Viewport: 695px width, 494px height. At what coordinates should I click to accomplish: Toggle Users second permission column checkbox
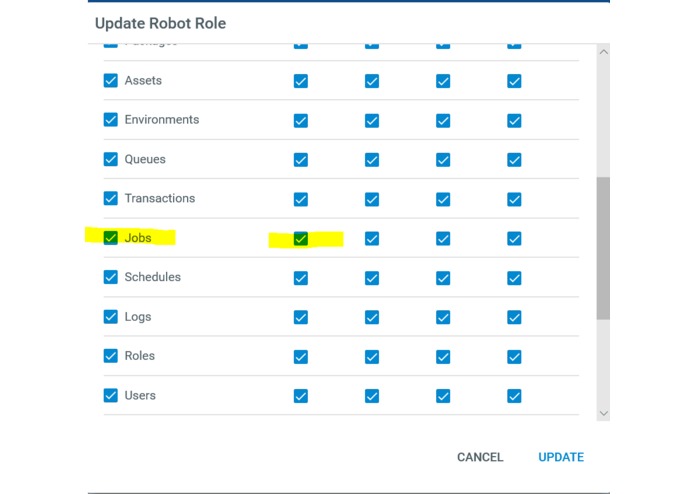(372, 396)
